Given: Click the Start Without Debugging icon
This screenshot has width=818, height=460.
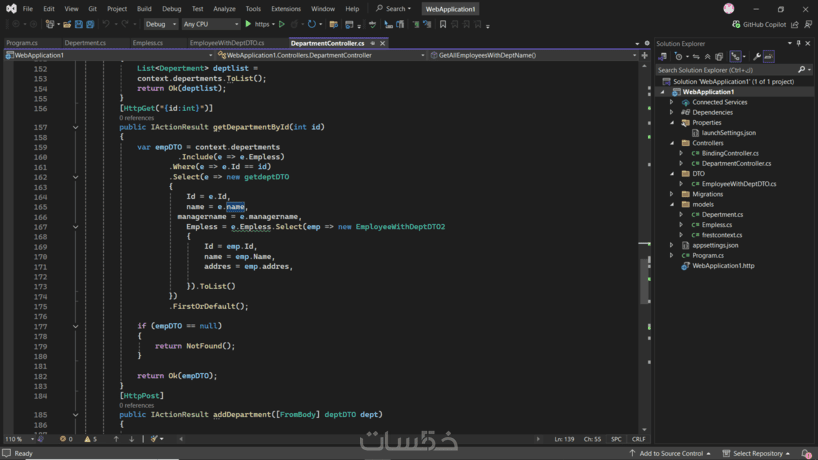Looking at the screenshot, I should [x=282, y=24].
